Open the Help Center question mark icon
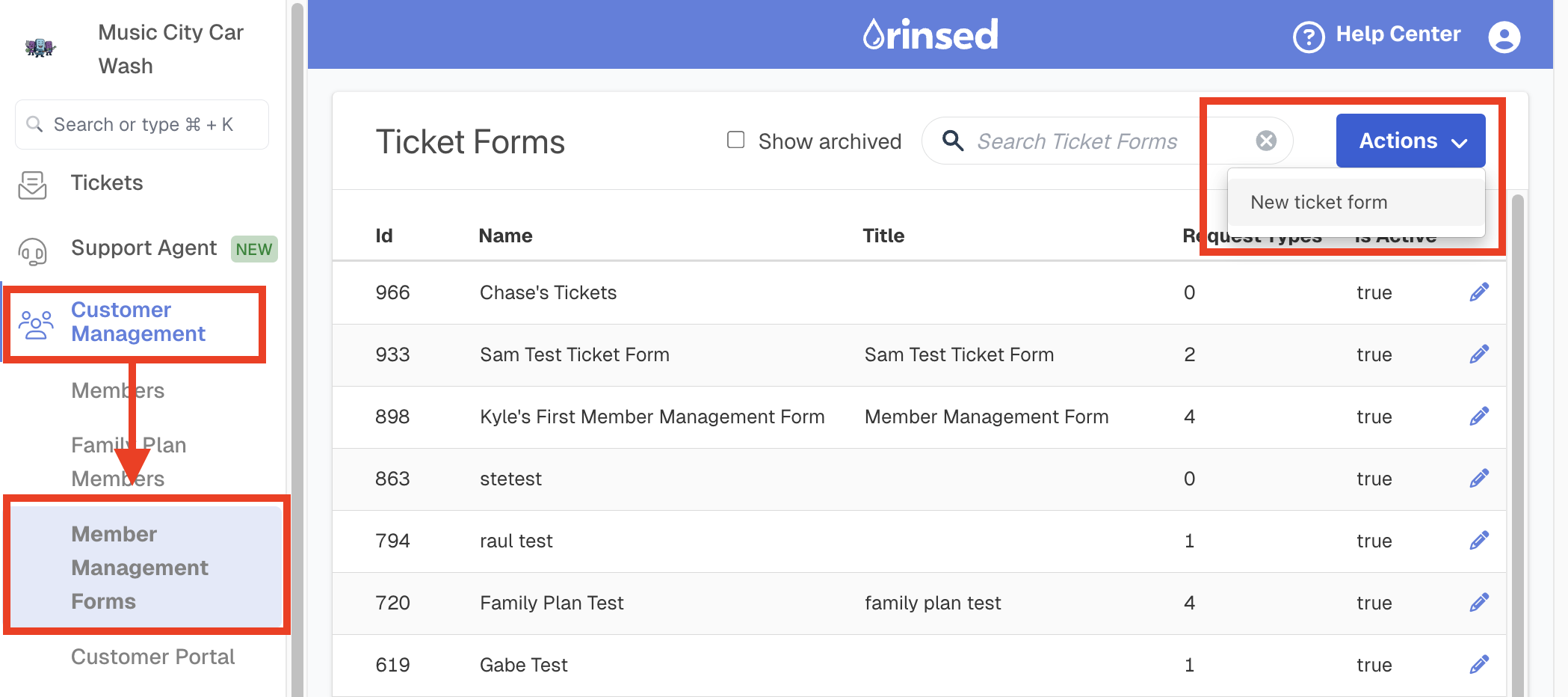This screenshot has width=1568, height=697. point(1309,36)
